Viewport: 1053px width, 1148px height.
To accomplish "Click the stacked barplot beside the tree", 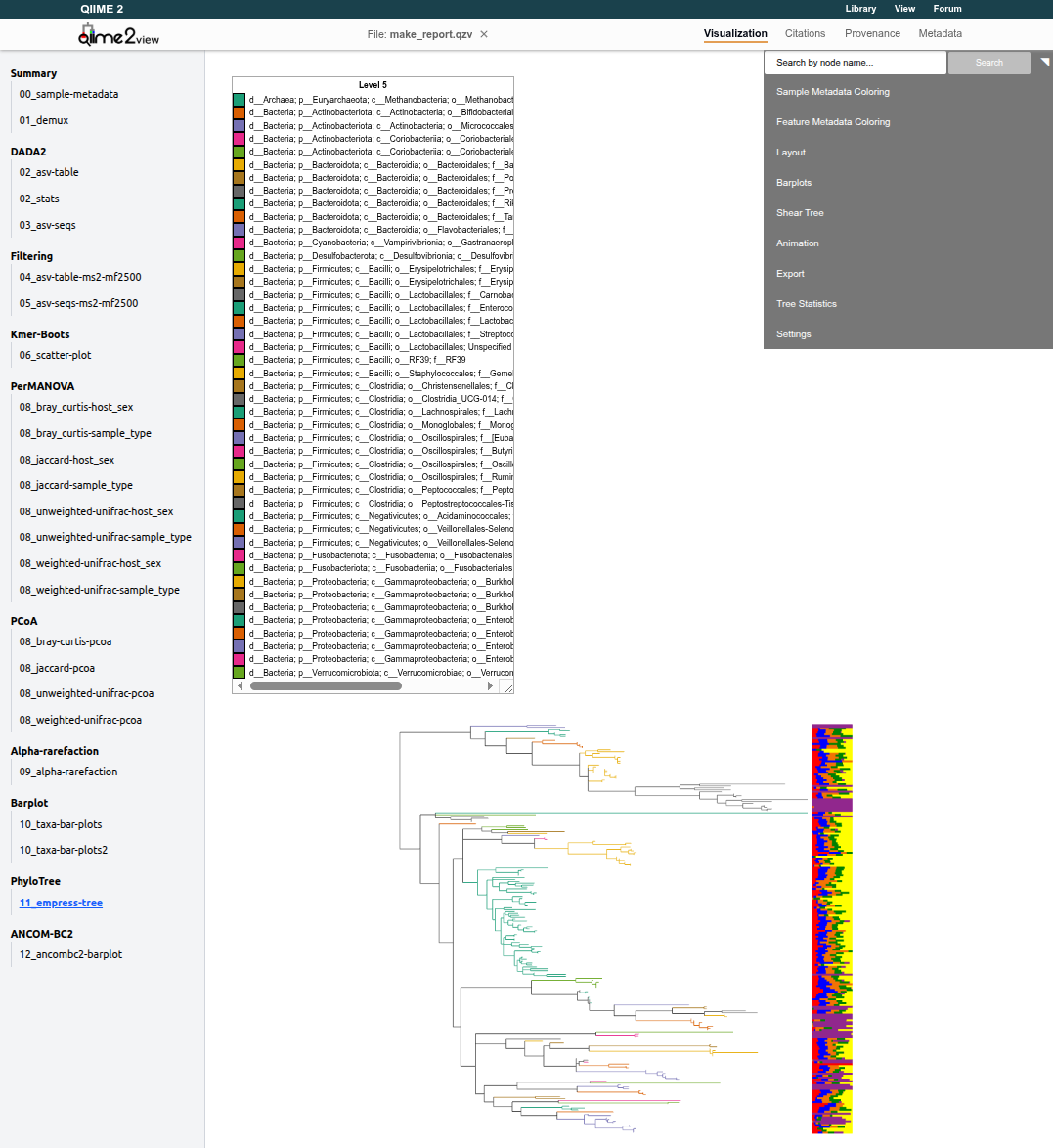I will (832, 929).
